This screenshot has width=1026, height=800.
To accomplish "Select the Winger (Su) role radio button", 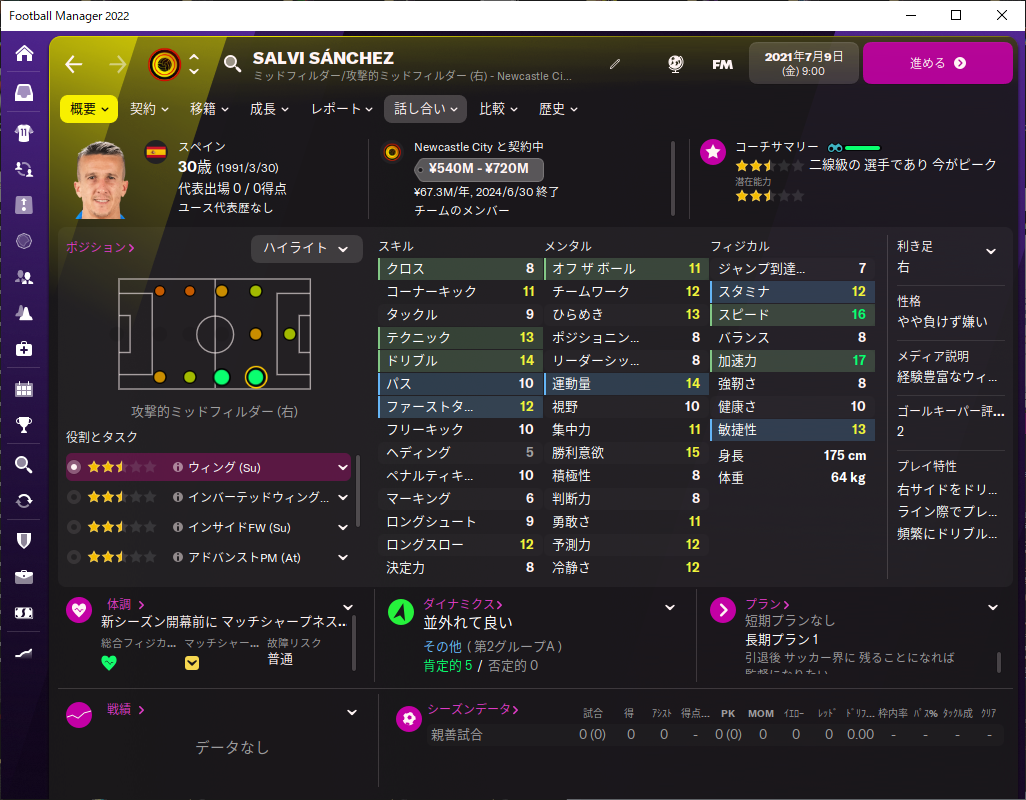I will coord(74,467).
